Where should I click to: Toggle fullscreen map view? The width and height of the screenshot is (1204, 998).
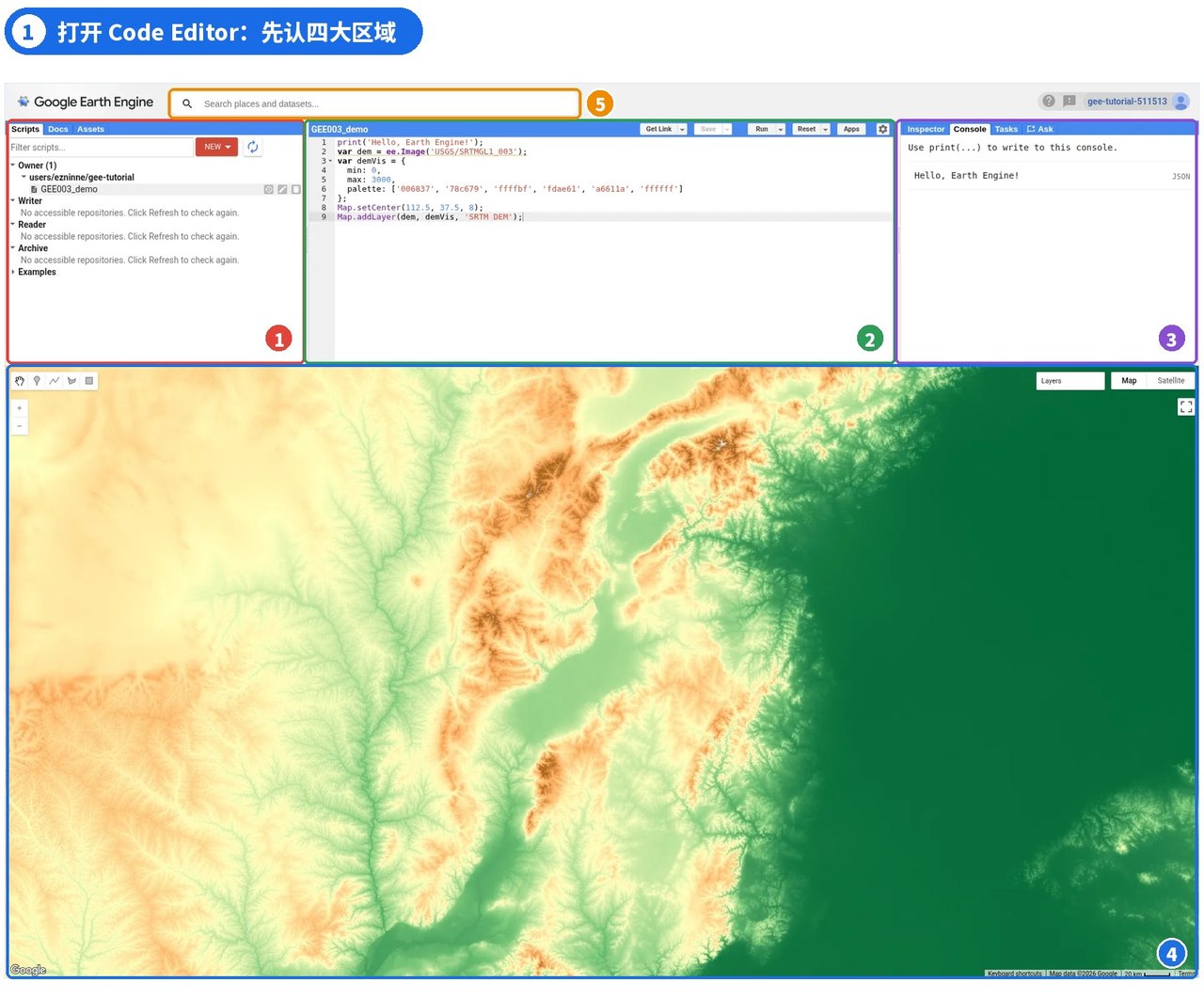(x=1186, y=406)
